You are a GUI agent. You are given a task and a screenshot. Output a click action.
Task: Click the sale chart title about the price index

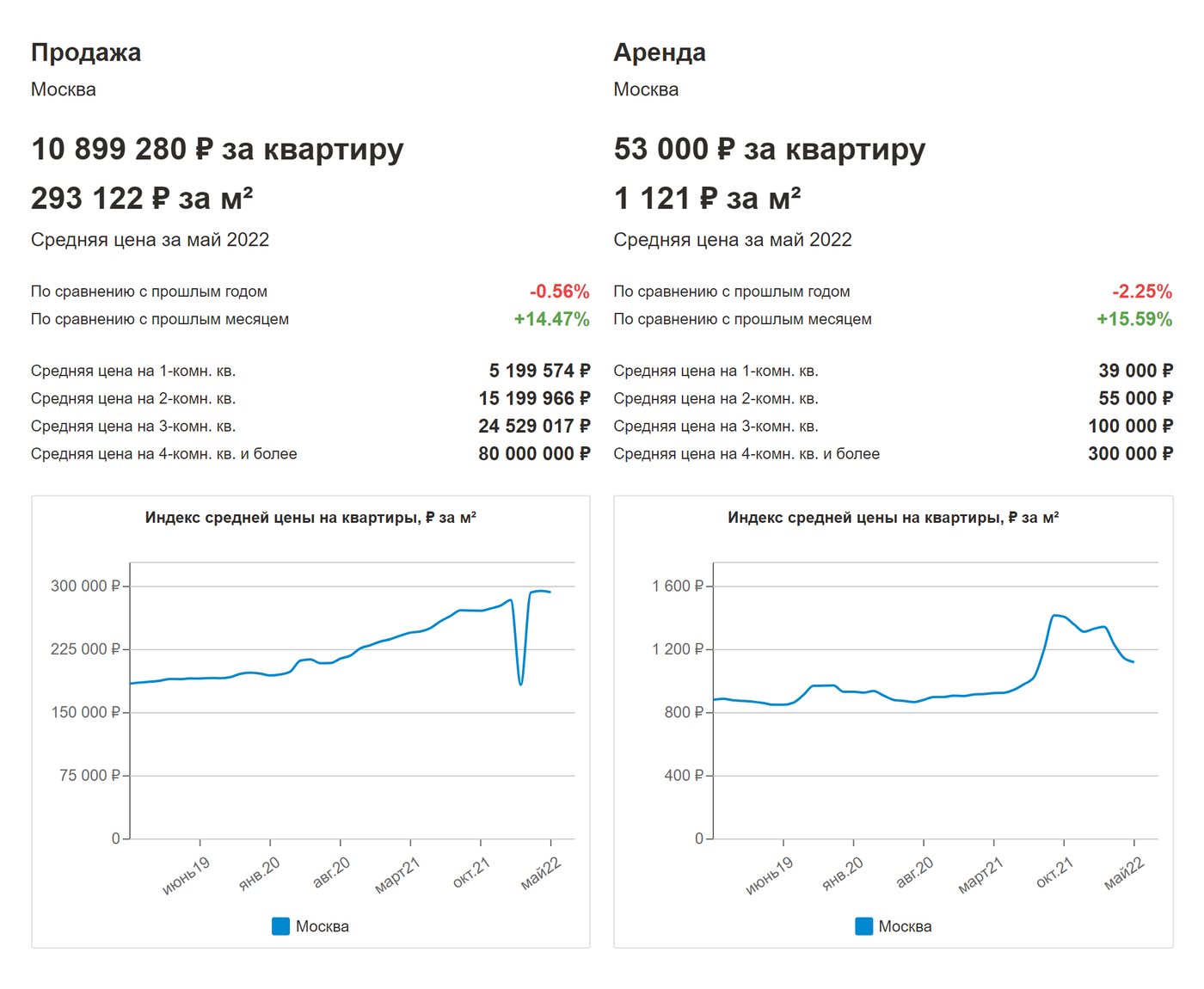pos(310,518)
